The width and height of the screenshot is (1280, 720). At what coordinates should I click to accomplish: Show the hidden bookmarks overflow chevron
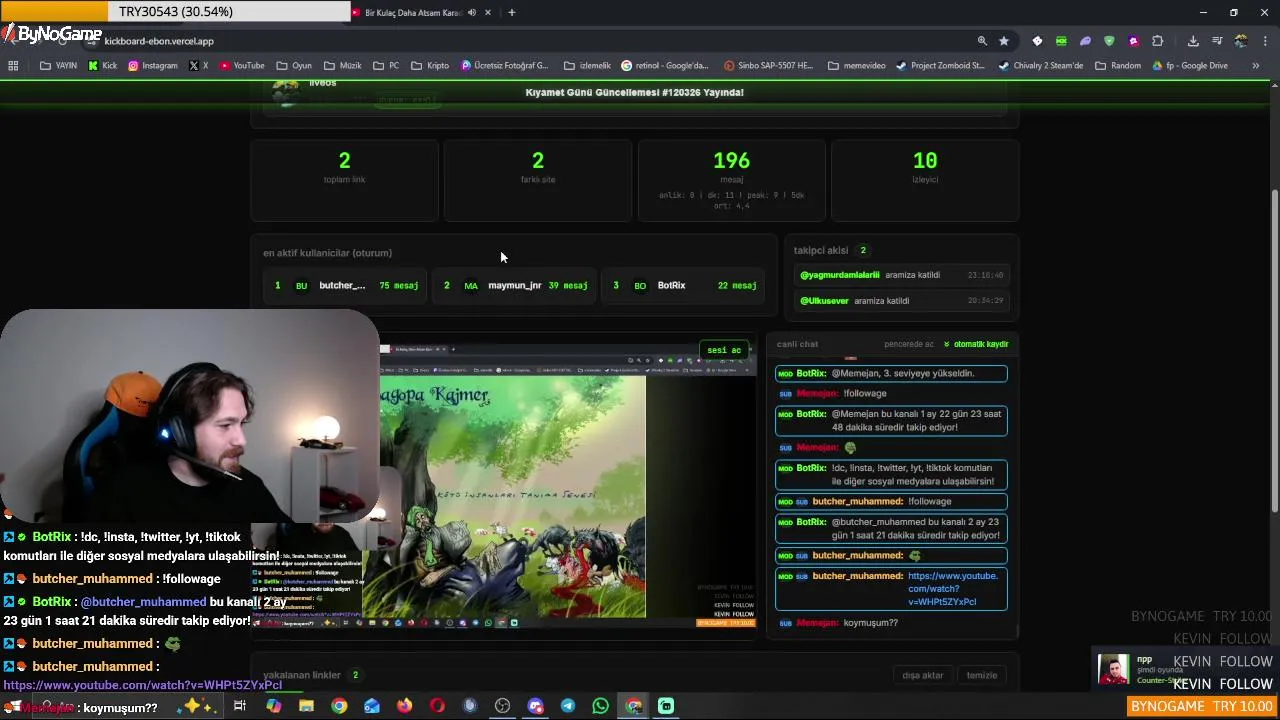(x=1256, y=66)
